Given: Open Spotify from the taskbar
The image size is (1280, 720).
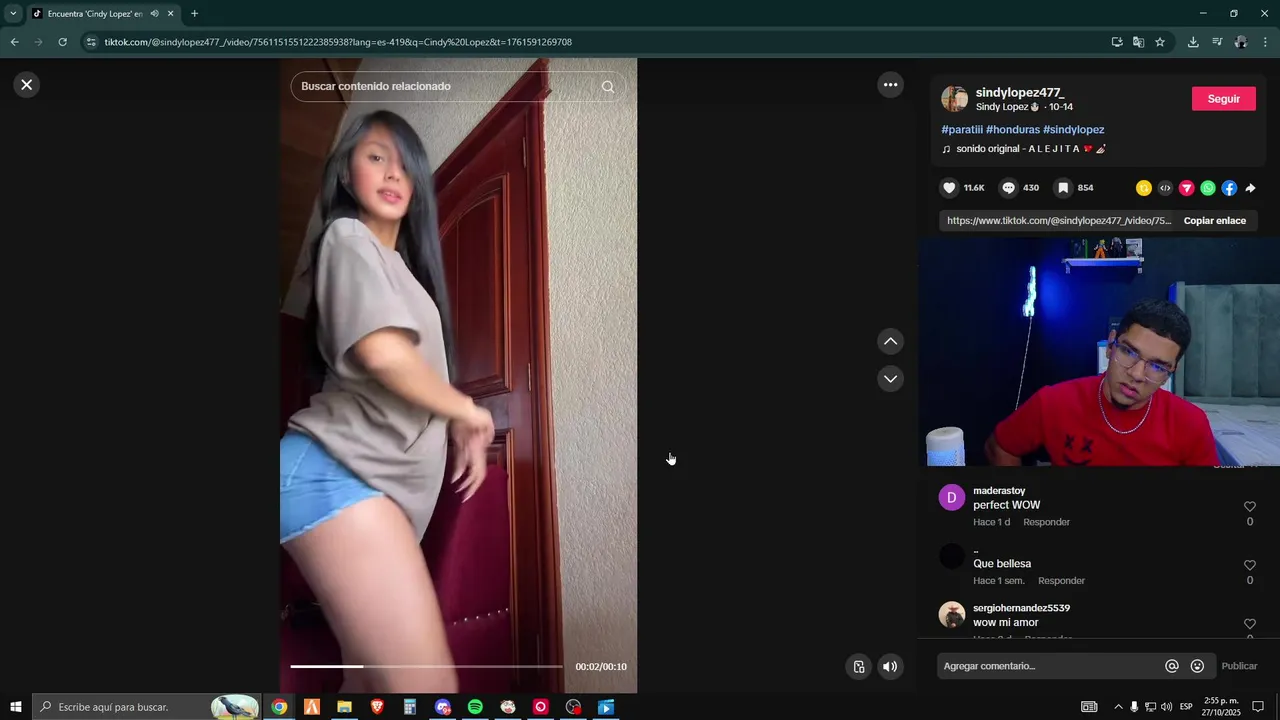Looking at the screenshot, I should tap(475, 707).
